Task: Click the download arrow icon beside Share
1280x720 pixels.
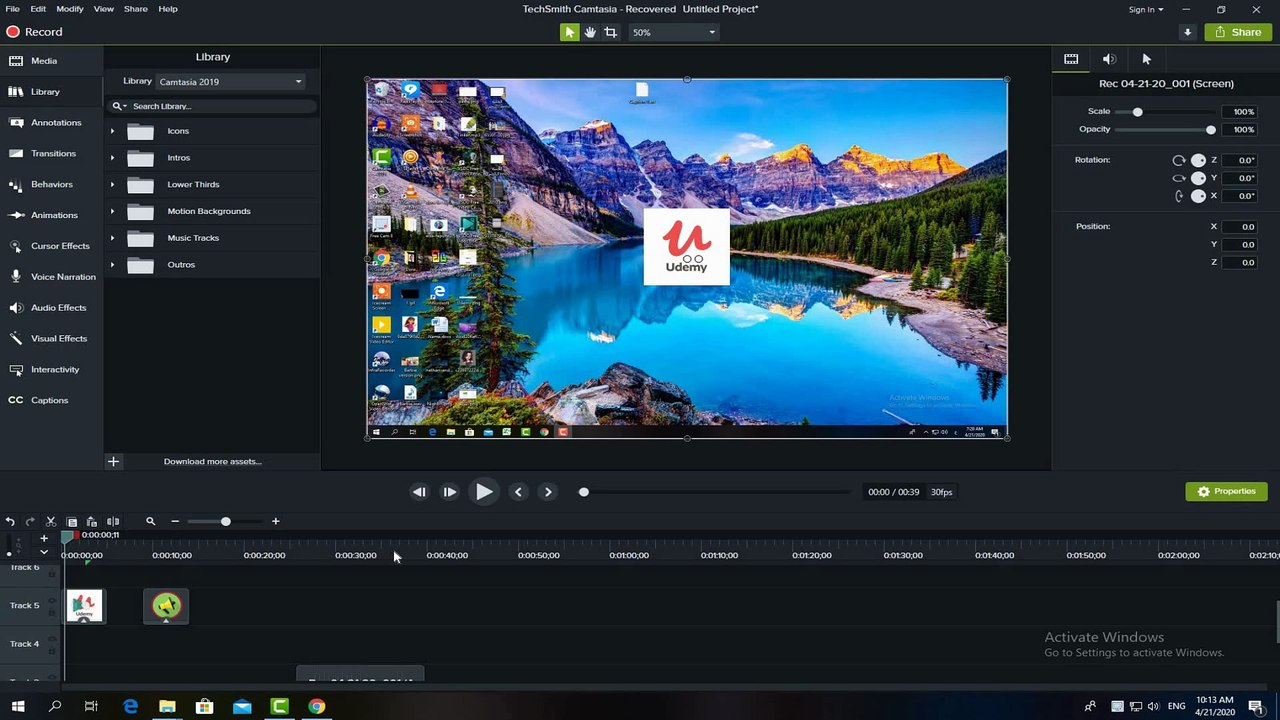Action: pyautogui.click(x=1188, y=32)
